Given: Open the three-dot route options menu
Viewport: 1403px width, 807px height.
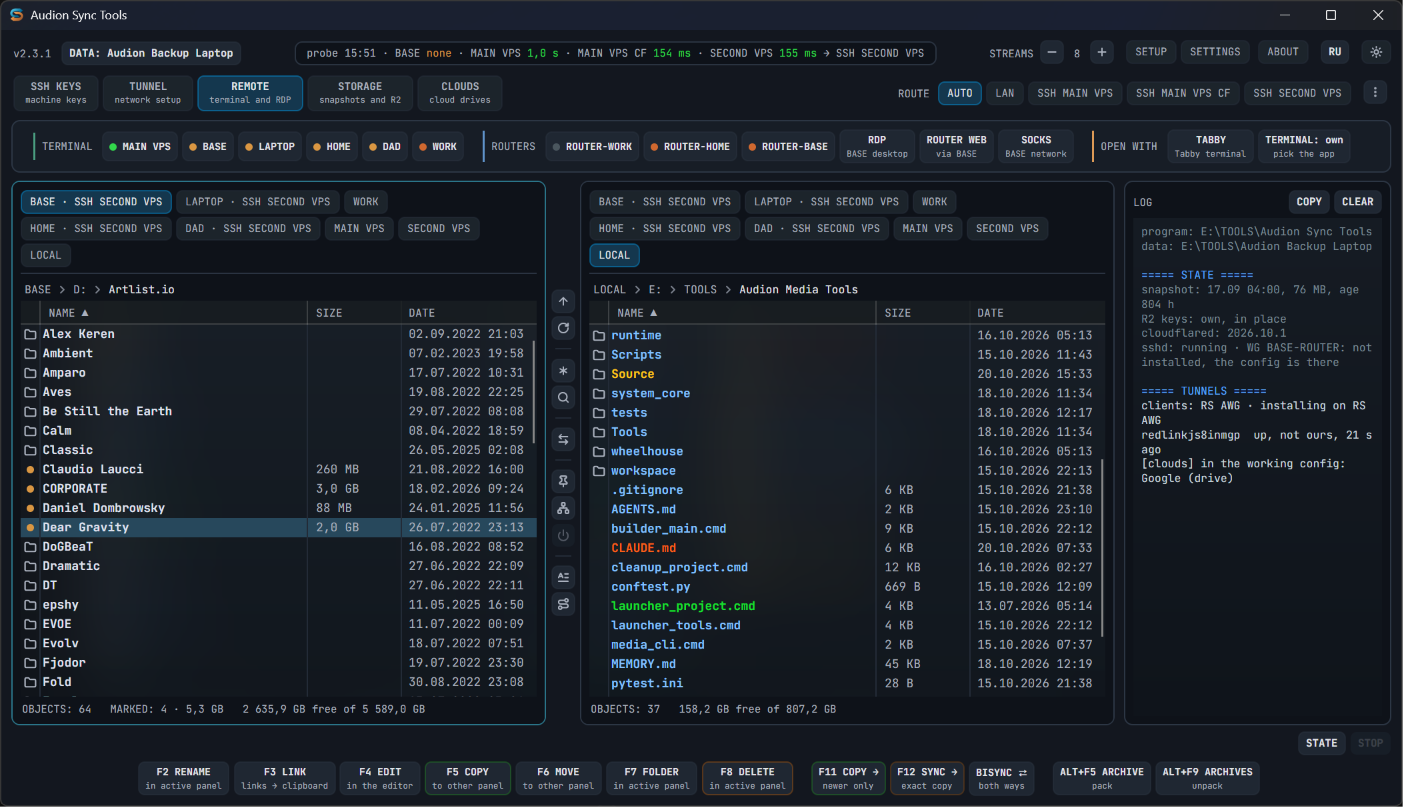Looking at the screenshot, I should pos(1376,93).
